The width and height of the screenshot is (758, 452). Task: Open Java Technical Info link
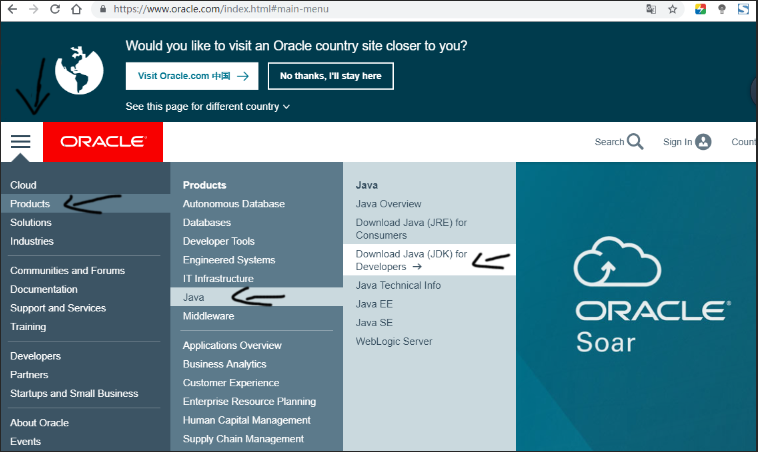(398, 285)
